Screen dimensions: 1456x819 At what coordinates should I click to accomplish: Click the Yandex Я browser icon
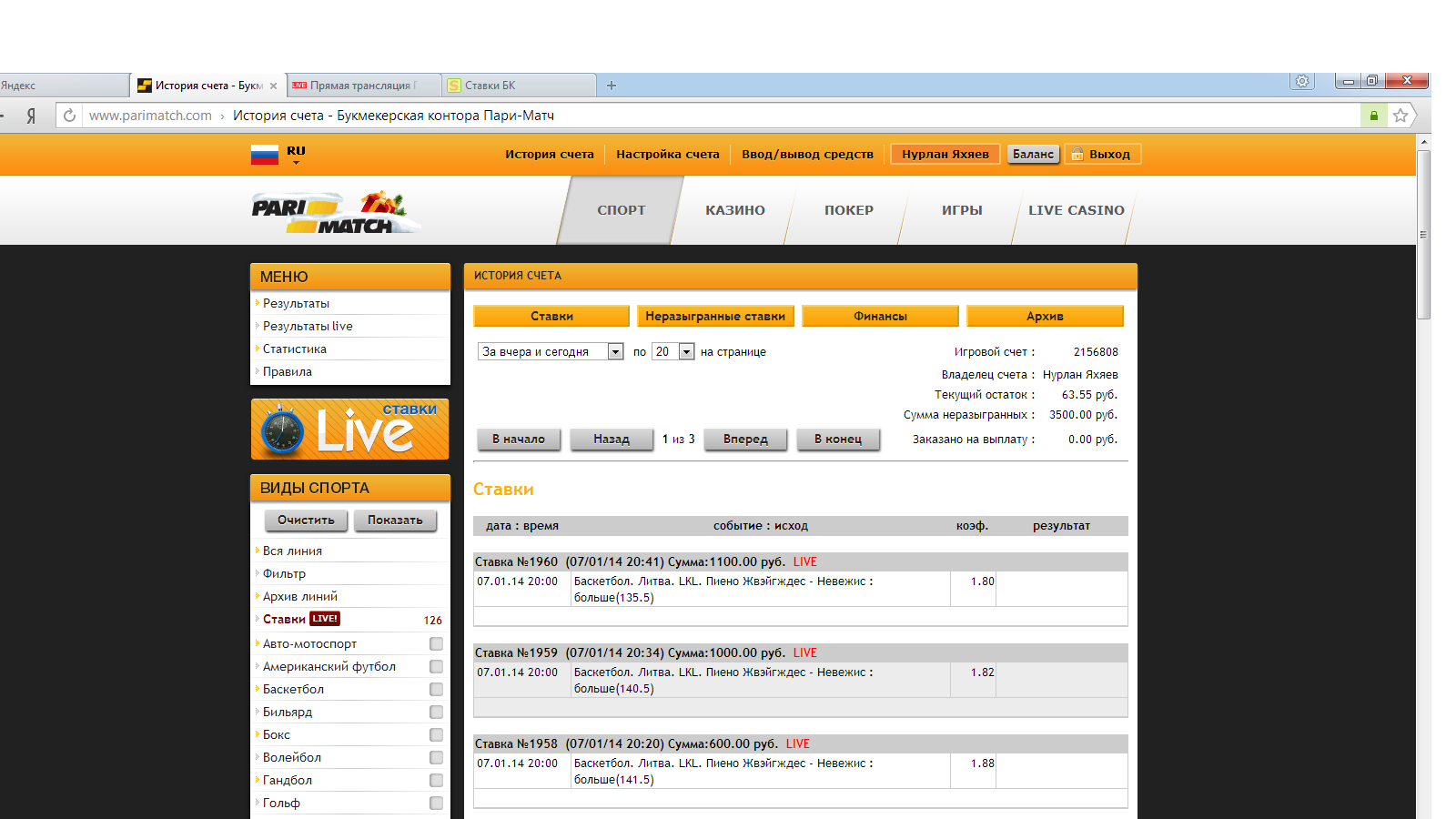point(31,116)
